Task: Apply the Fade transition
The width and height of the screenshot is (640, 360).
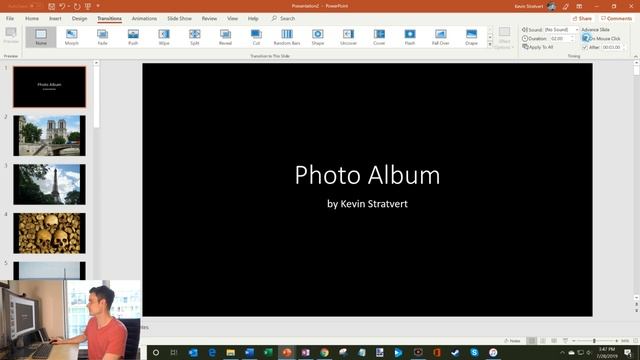Action: pyautogui.click(x=102, y=37)
